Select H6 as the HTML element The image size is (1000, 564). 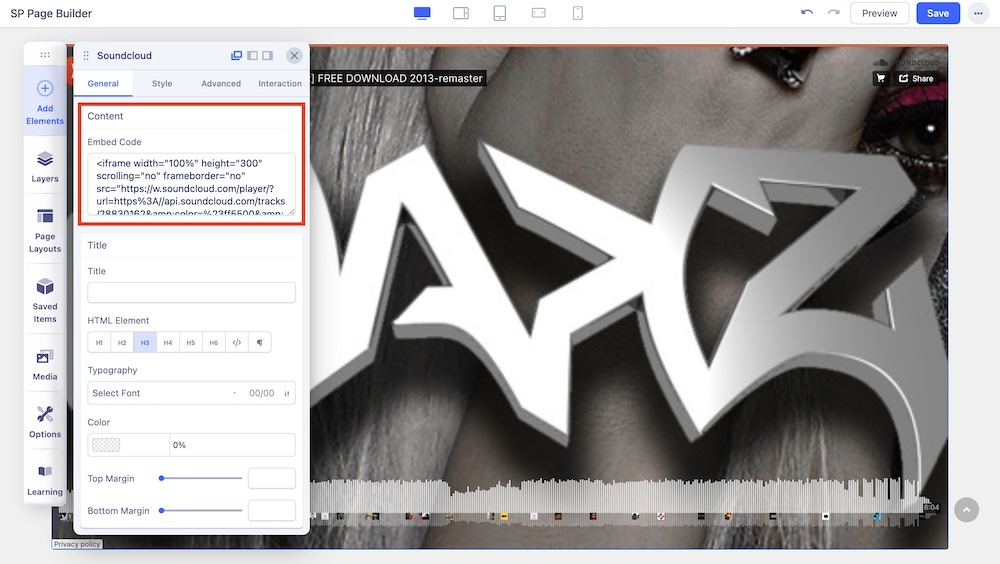(x=214, y=343)
